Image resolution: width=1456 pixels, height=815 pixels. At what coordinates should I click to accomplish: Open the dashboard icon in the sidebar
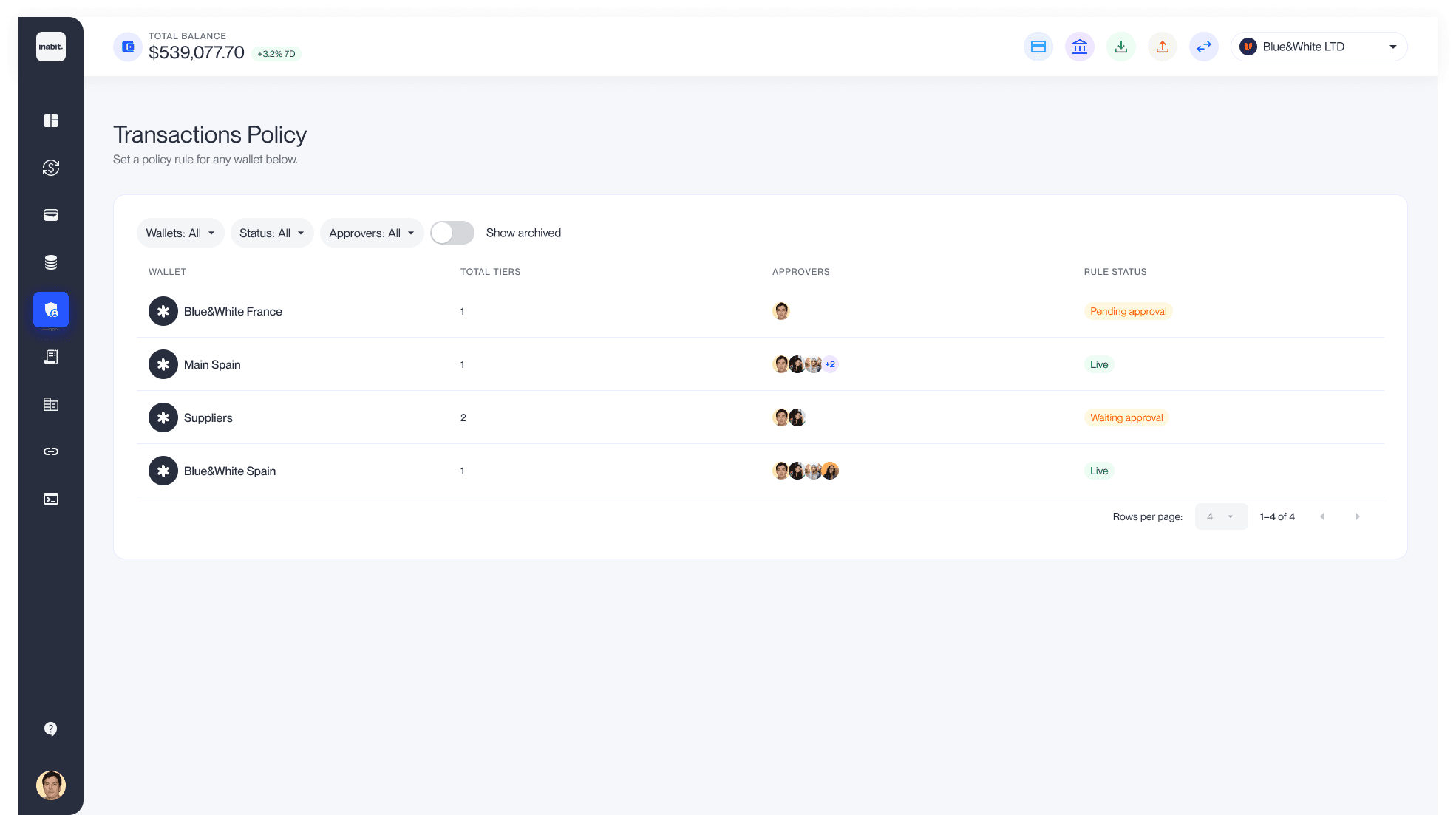point(51,120)
